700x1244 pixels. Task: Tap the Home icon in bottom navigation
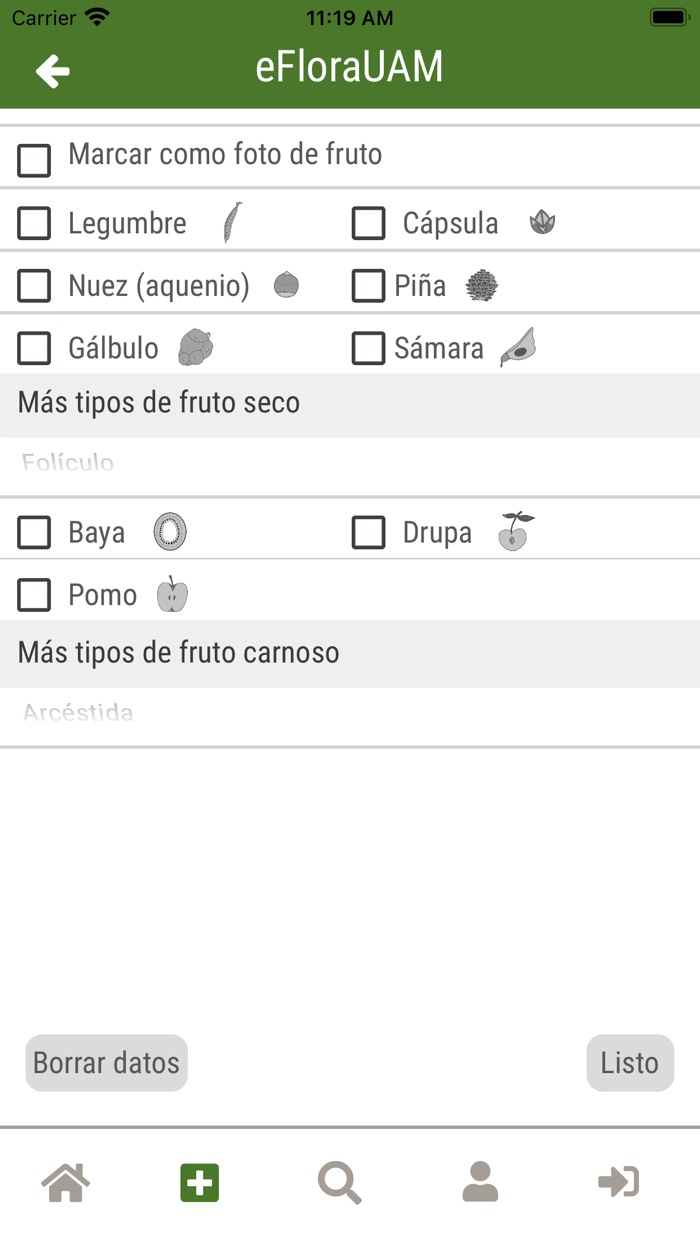[x=64, y=1181]
